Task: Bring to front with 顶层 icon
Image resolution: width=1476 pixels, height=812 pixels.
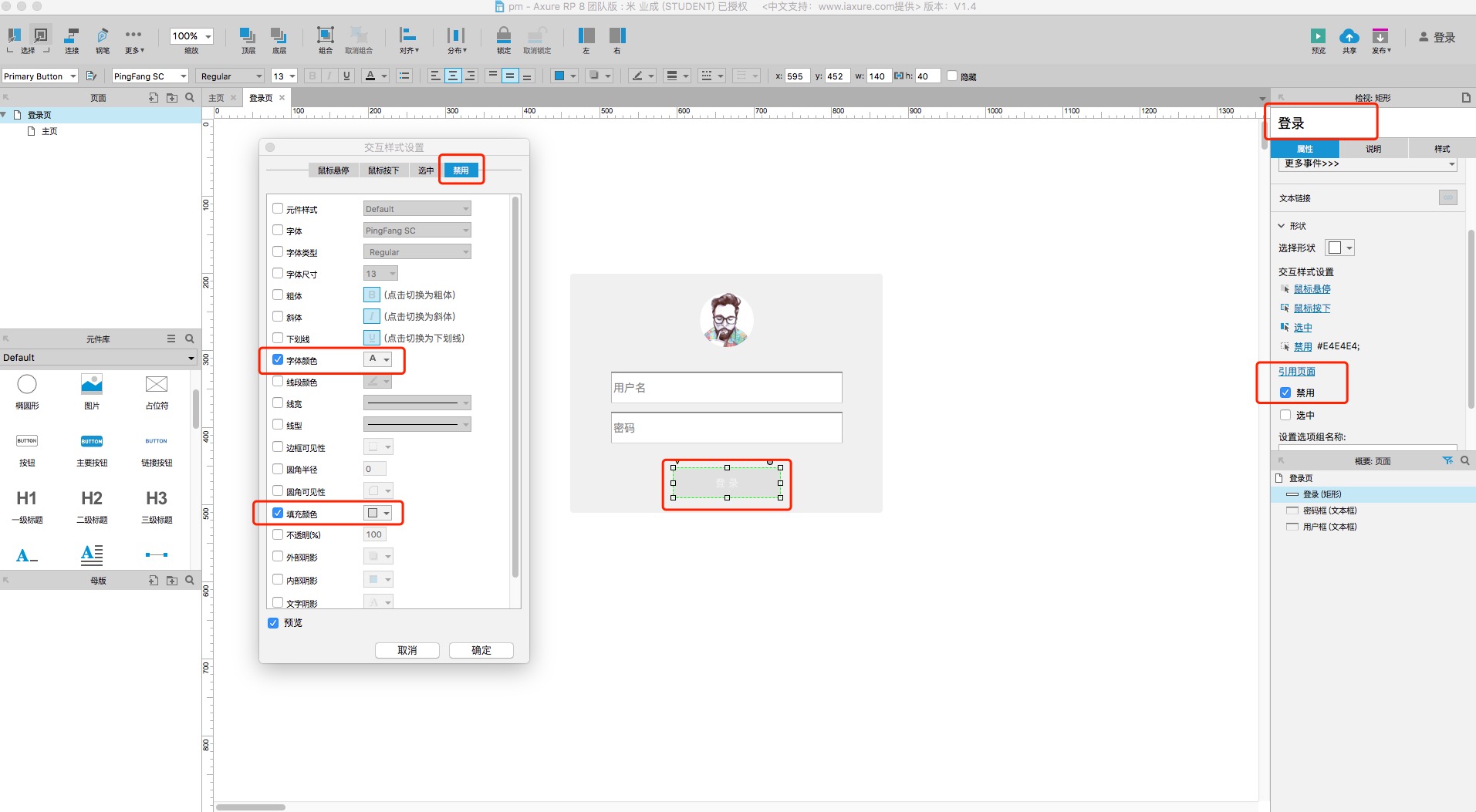Action: coord(248,35)
